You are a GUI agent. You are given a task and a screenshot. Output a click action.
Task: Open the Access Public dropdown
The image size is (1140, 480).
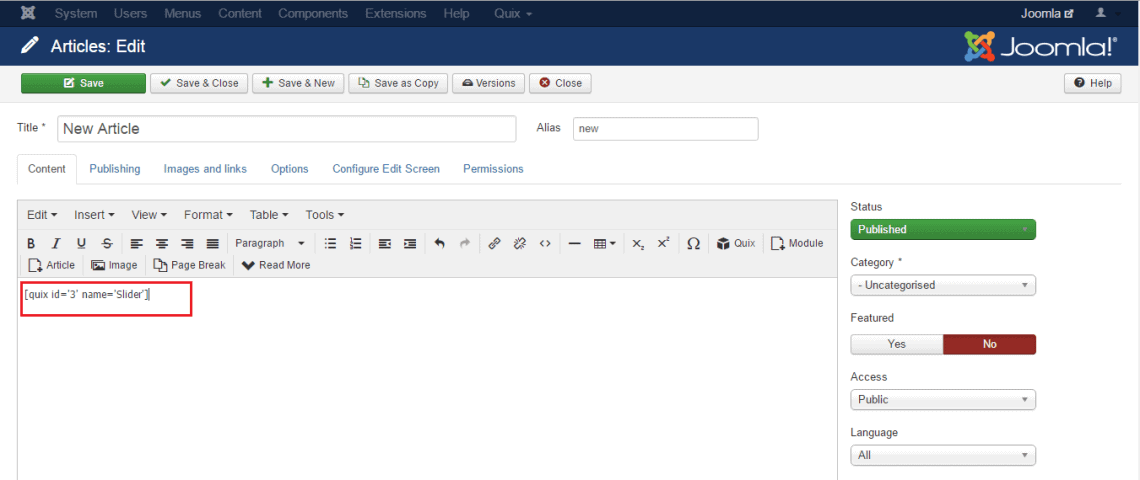(942, 399)
